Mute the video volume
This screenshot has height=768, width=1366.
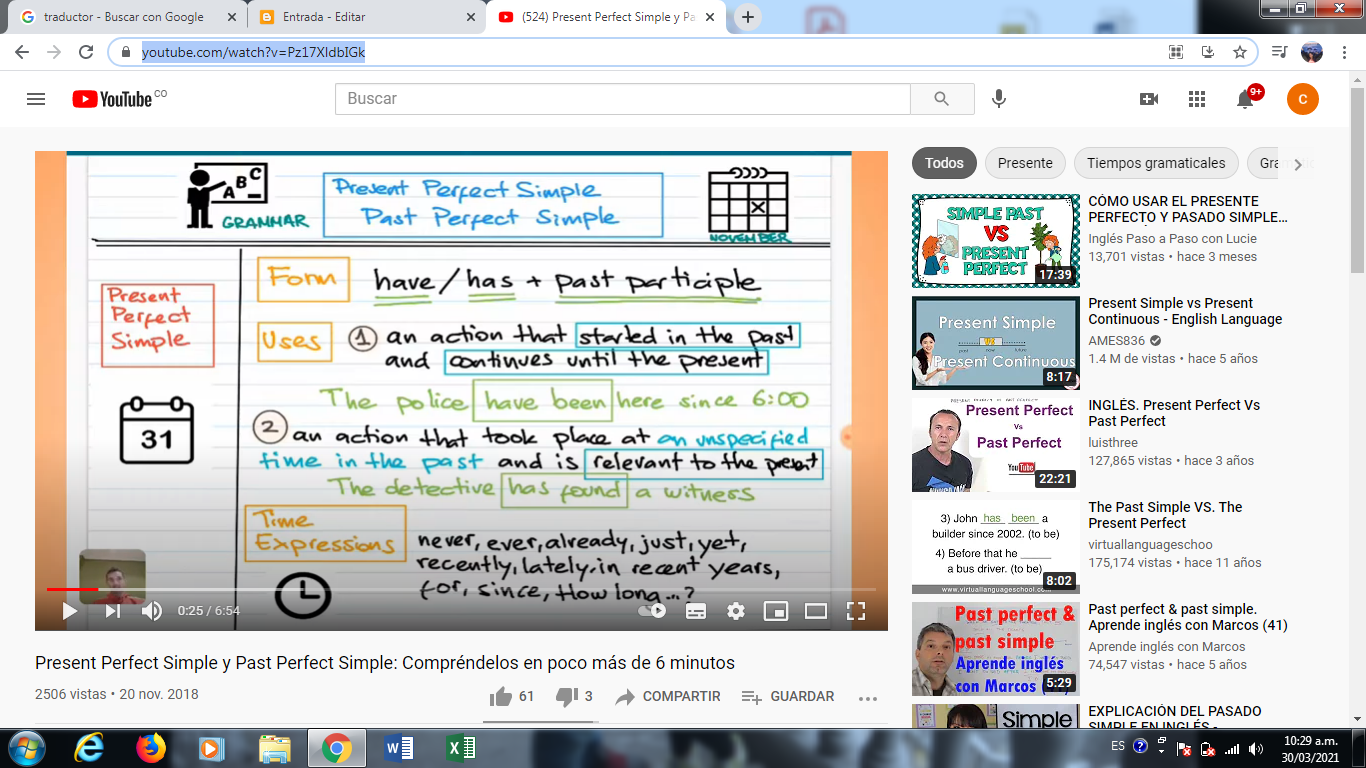(152, 611)
